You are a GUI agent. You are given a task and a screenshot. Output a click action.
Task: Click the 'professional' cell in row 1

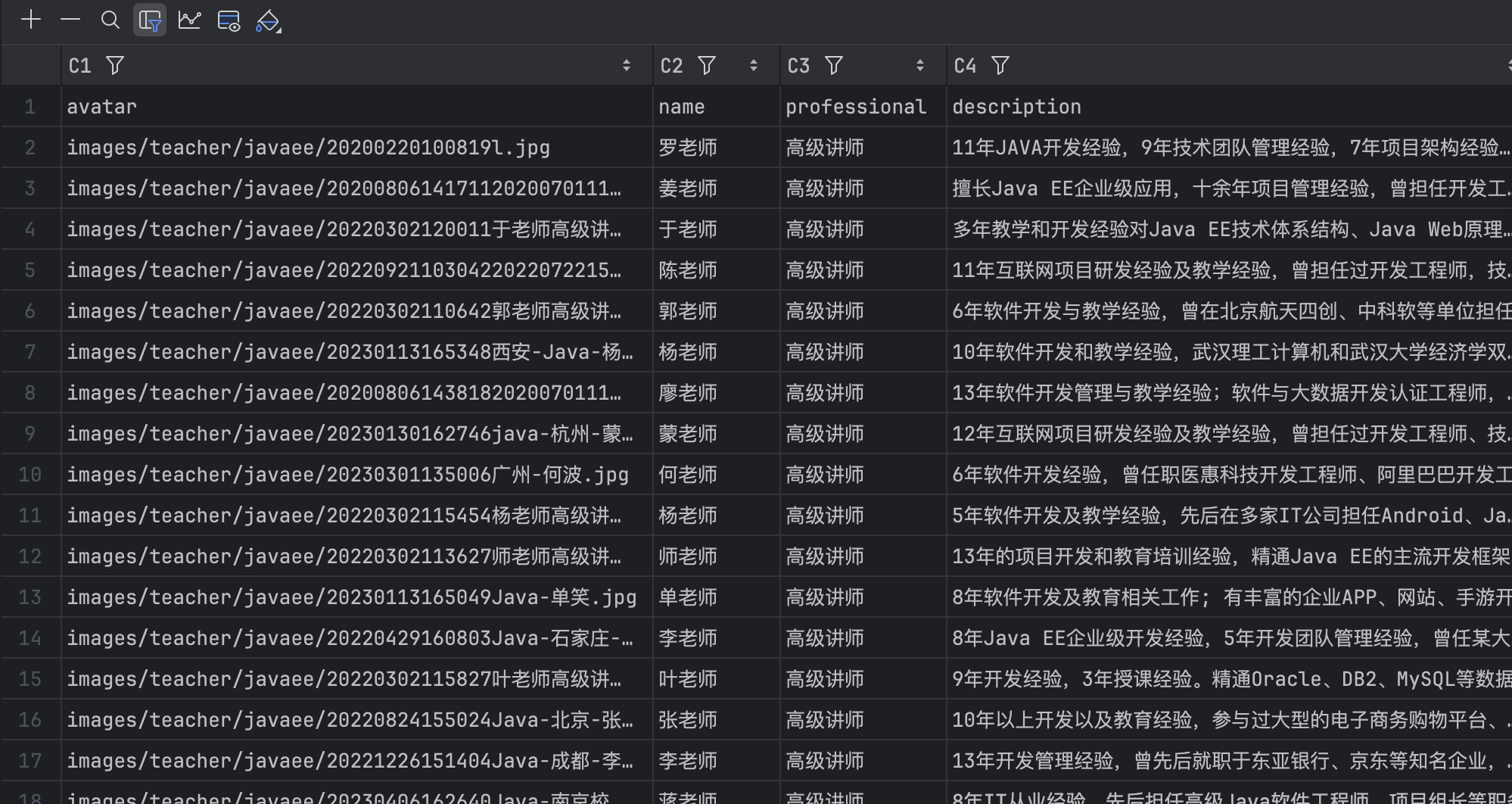pos(856,107)
